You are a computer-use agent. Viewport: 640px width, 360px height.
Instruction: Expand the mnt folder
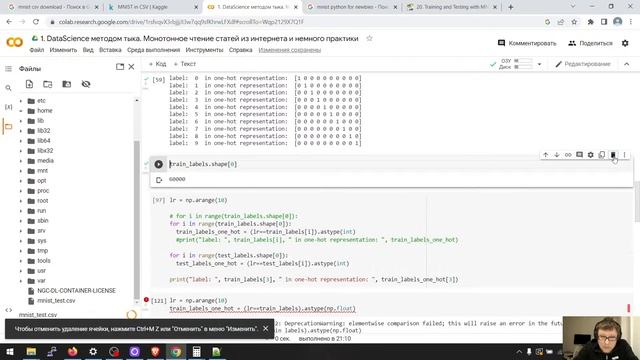click(21, 171)
